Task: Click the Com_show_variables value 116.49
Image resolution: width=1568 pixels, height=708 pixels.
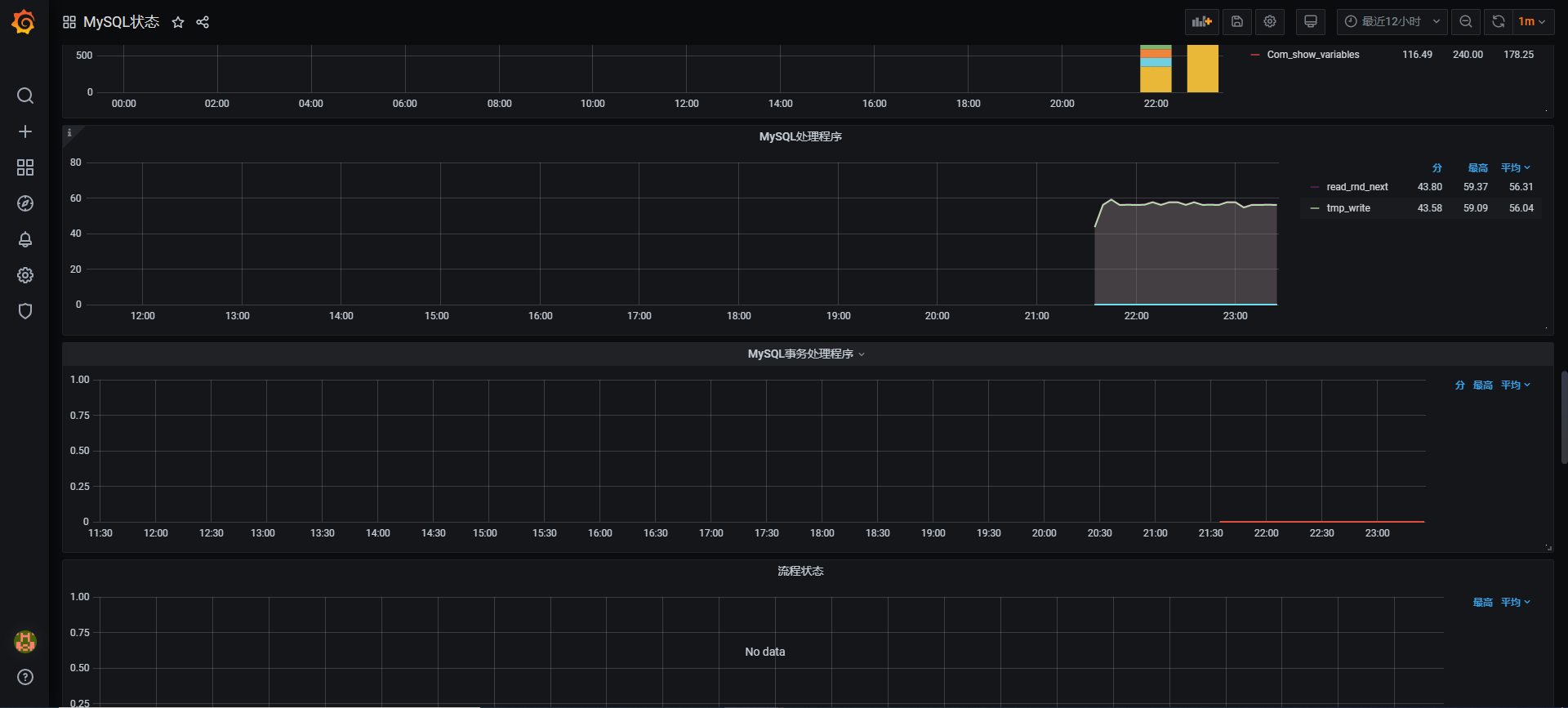Action: click(1417, 55)
